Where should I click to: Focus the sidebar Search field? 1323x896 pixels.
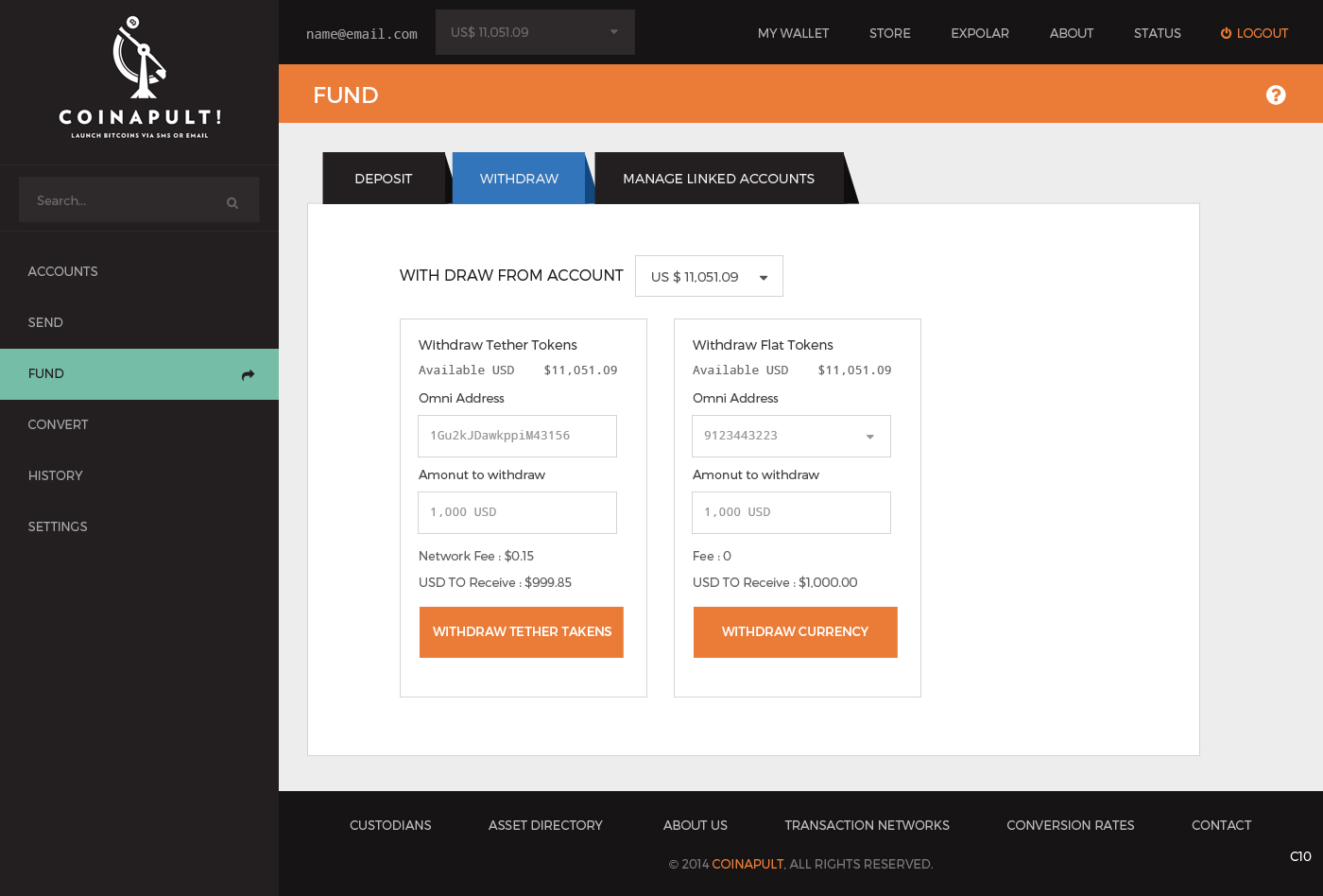[139, 199]
